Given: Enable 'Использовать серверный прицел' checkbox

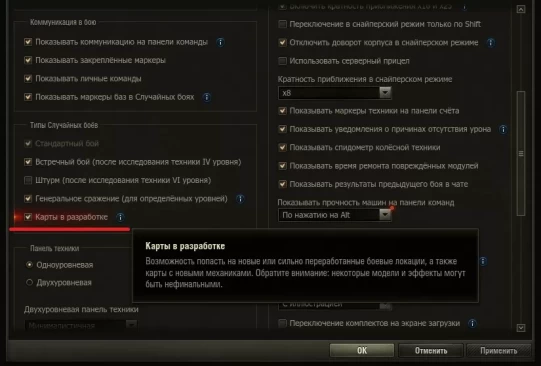Looking at the screenshot, I should [x=282, y=61].
